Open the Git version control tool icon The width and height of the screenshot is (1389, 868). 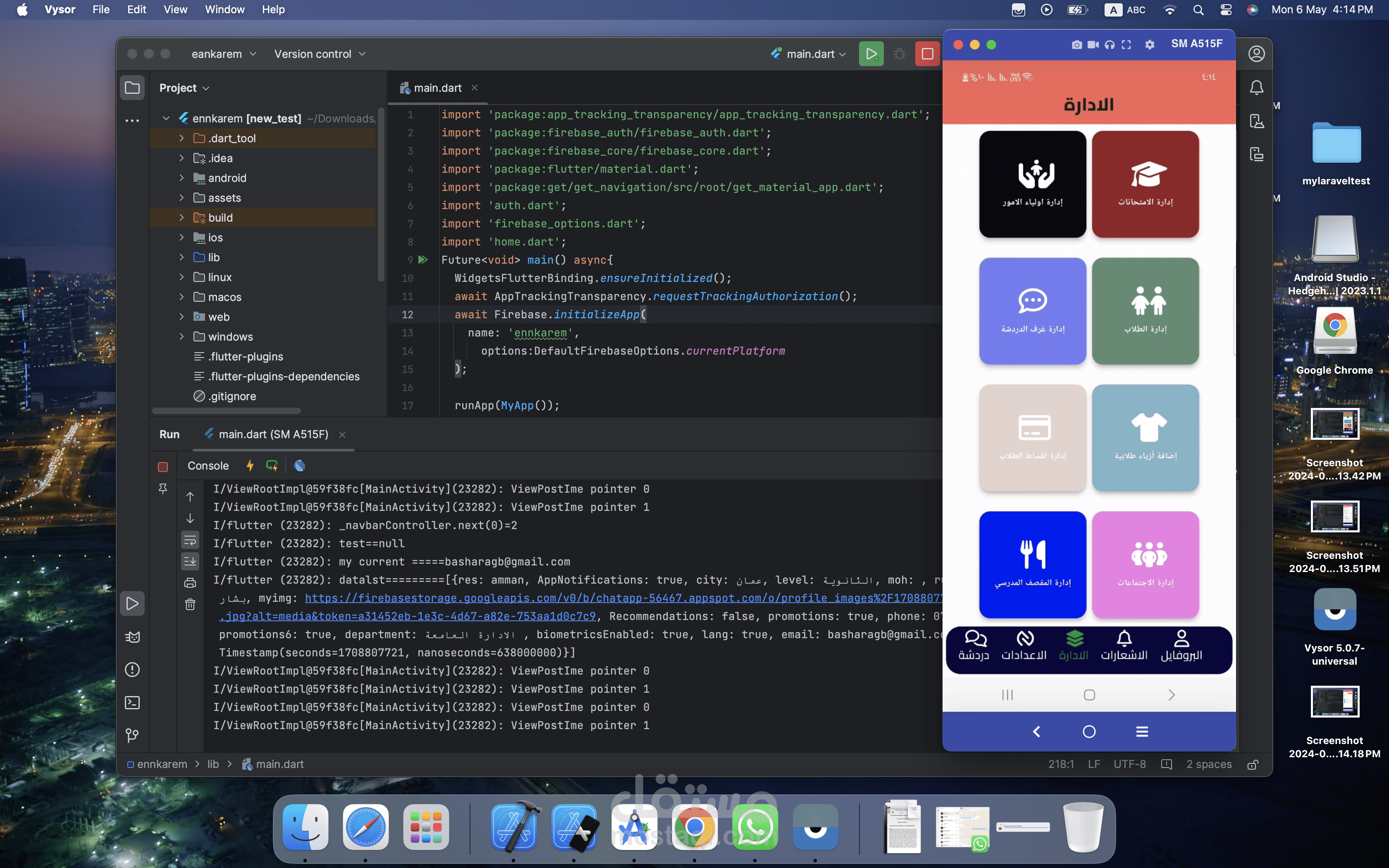[132, 735]
